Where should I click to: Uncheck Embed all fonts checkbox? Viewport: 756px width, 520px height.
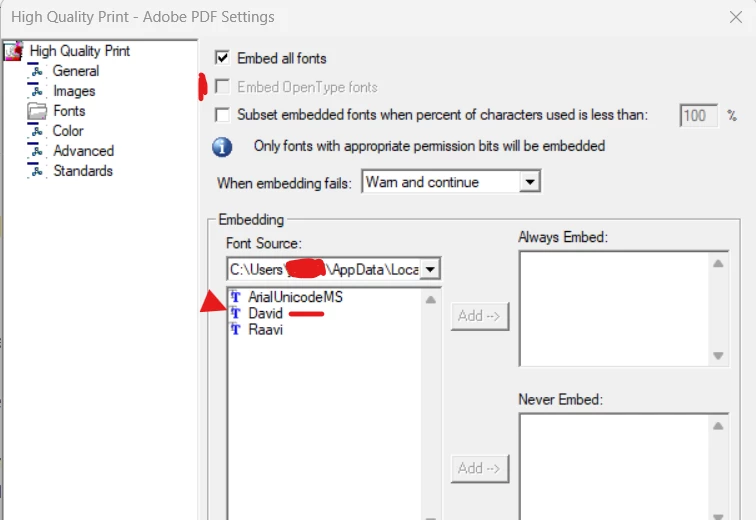(222, 58)
